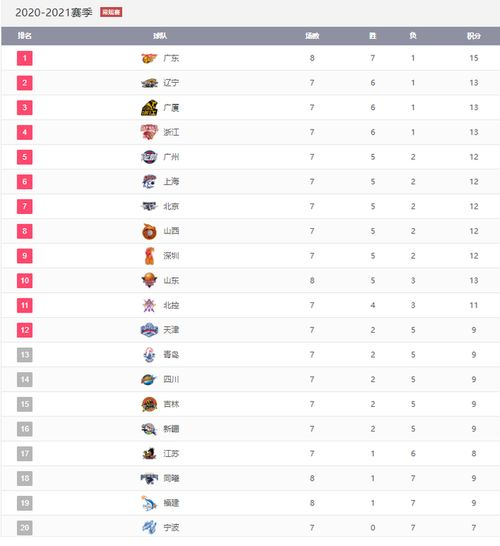Sort by the 胜 column header

click(x=373, y=36)
